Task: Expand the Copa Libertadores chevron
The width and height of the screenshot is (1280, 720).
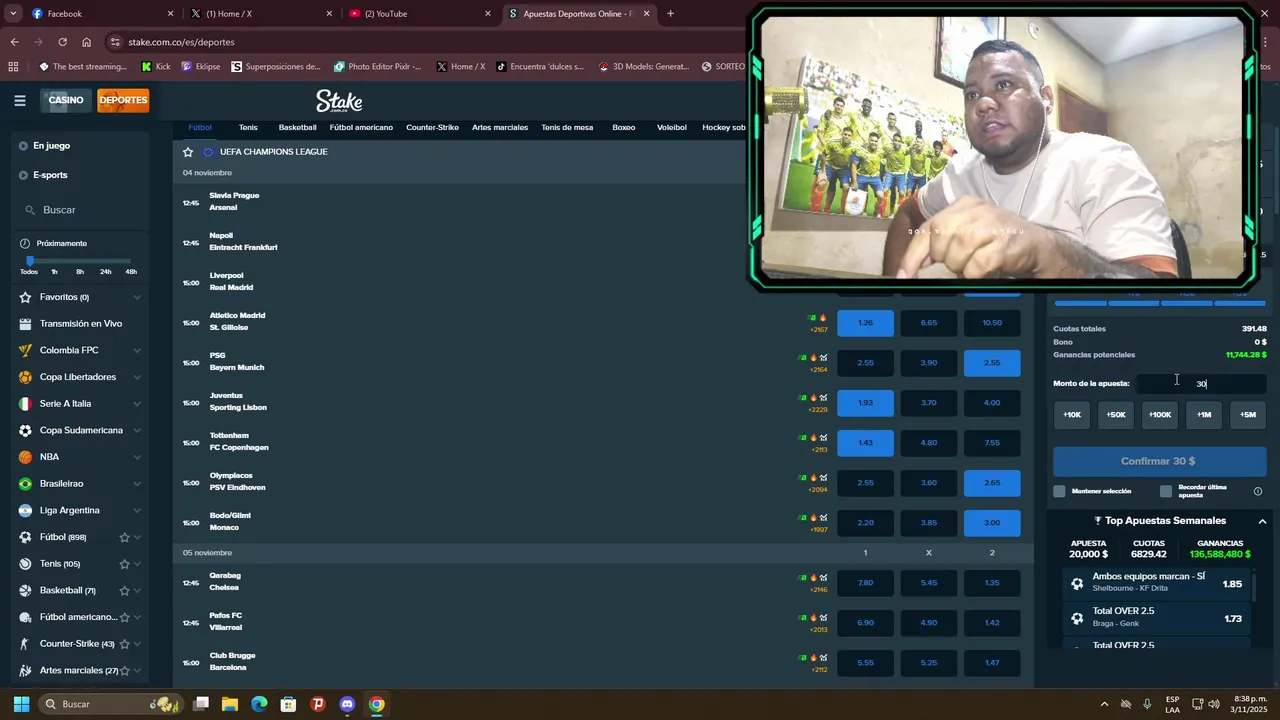Action: 137,377
